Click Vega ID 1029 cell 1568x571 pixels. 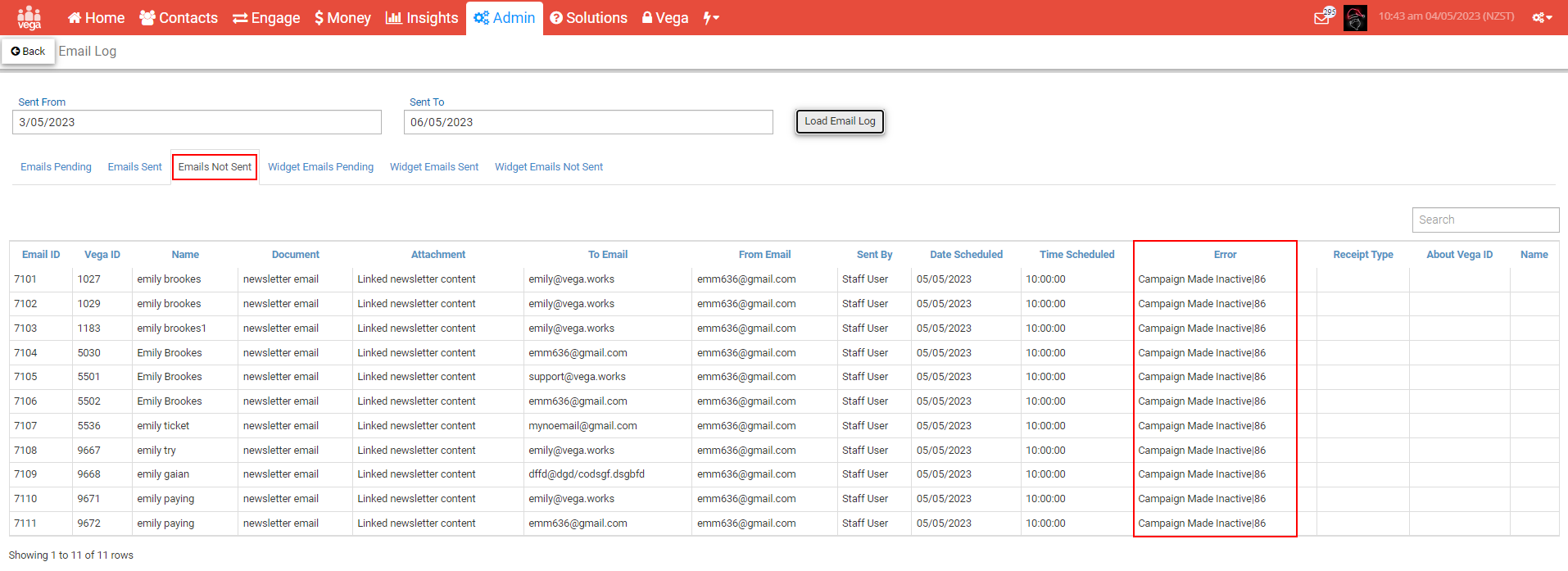click(102, 304)
